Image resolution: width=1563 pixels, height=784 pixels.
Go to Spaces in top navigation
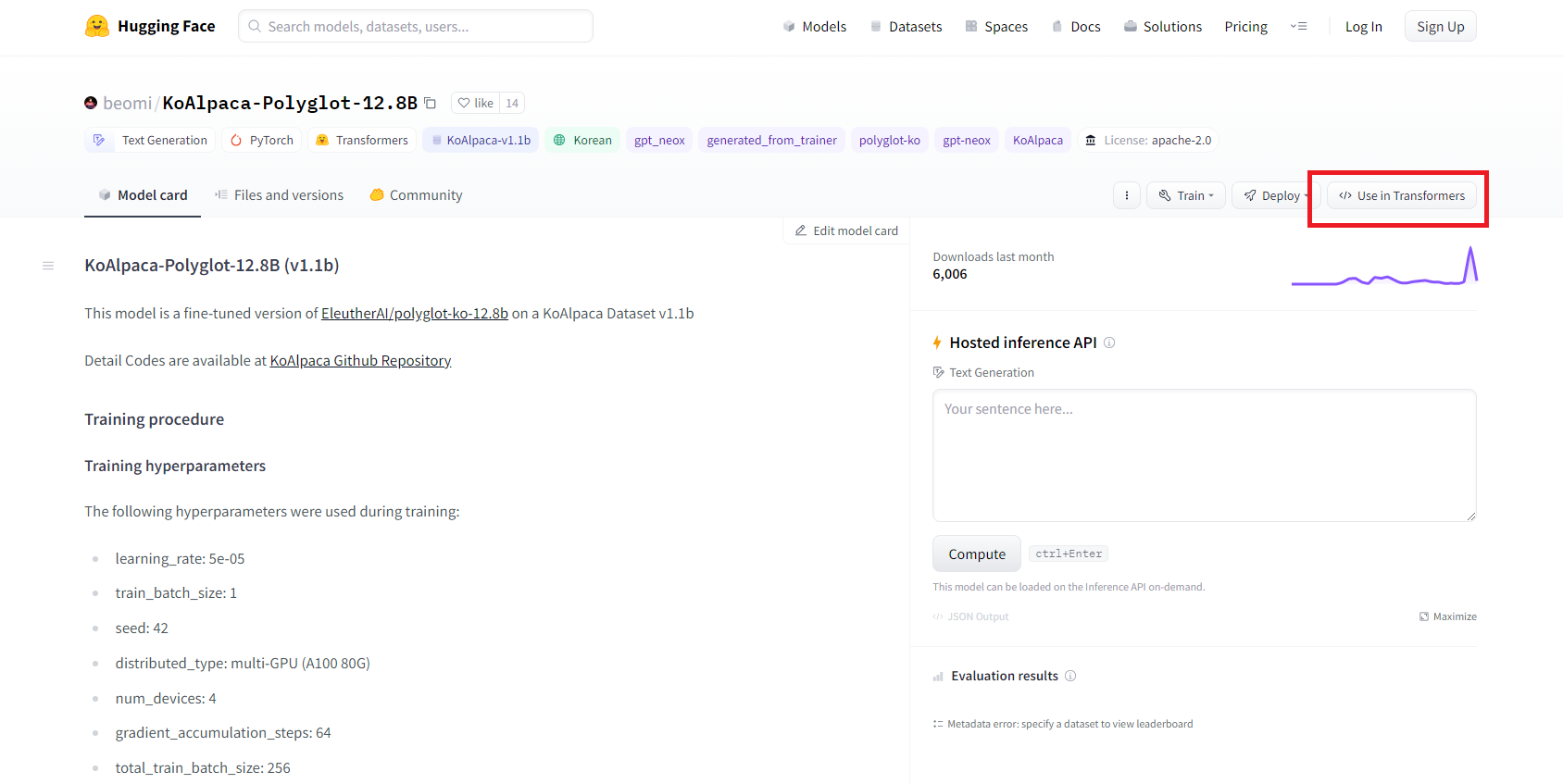tap(996, 27)
